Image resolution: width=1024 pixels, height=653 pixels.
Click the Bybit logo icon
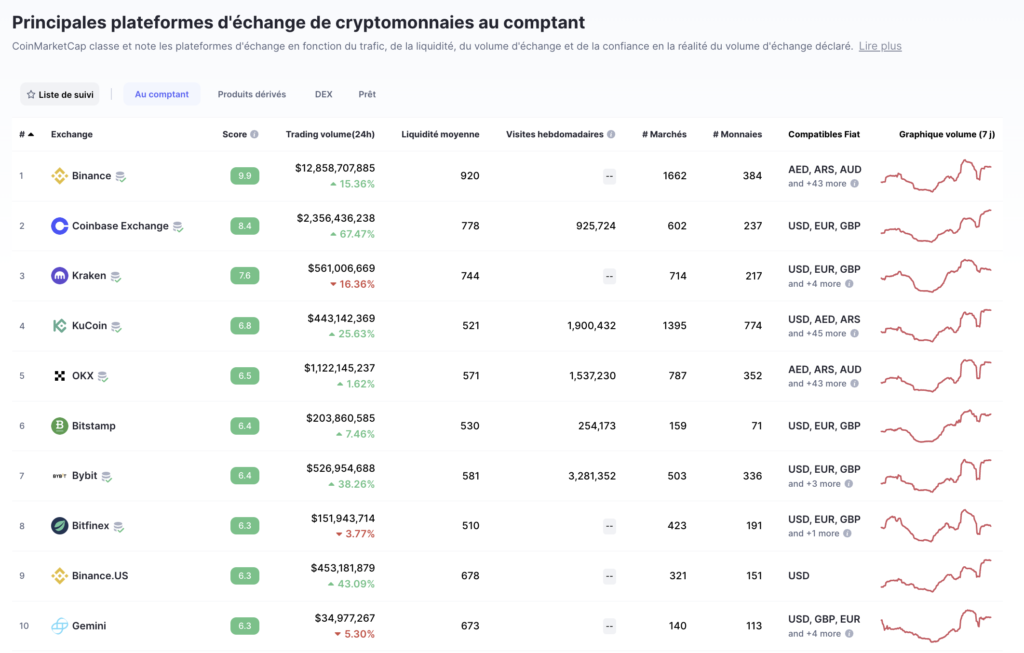[x=59, y=476]
